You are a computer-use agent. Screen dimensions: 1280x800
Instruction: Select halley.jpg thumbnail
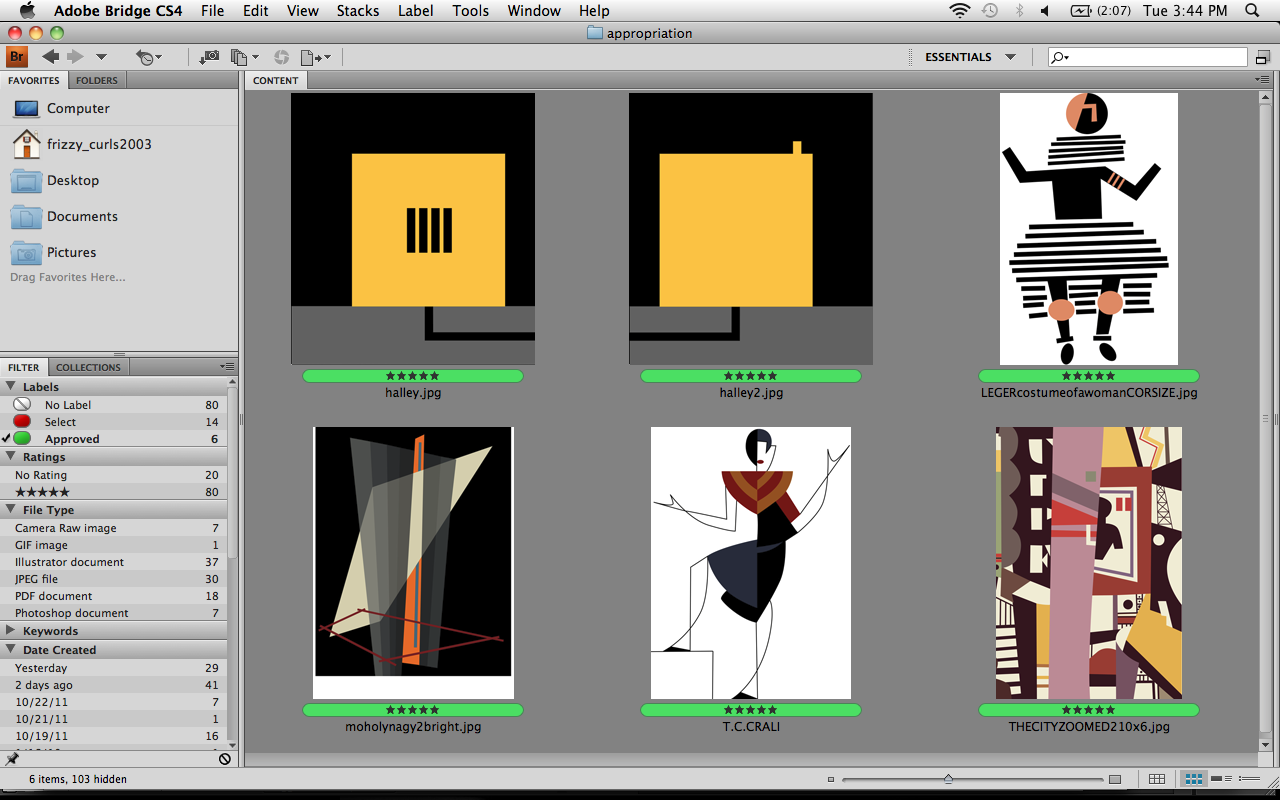pyautogui.click(x=413, y=229)
